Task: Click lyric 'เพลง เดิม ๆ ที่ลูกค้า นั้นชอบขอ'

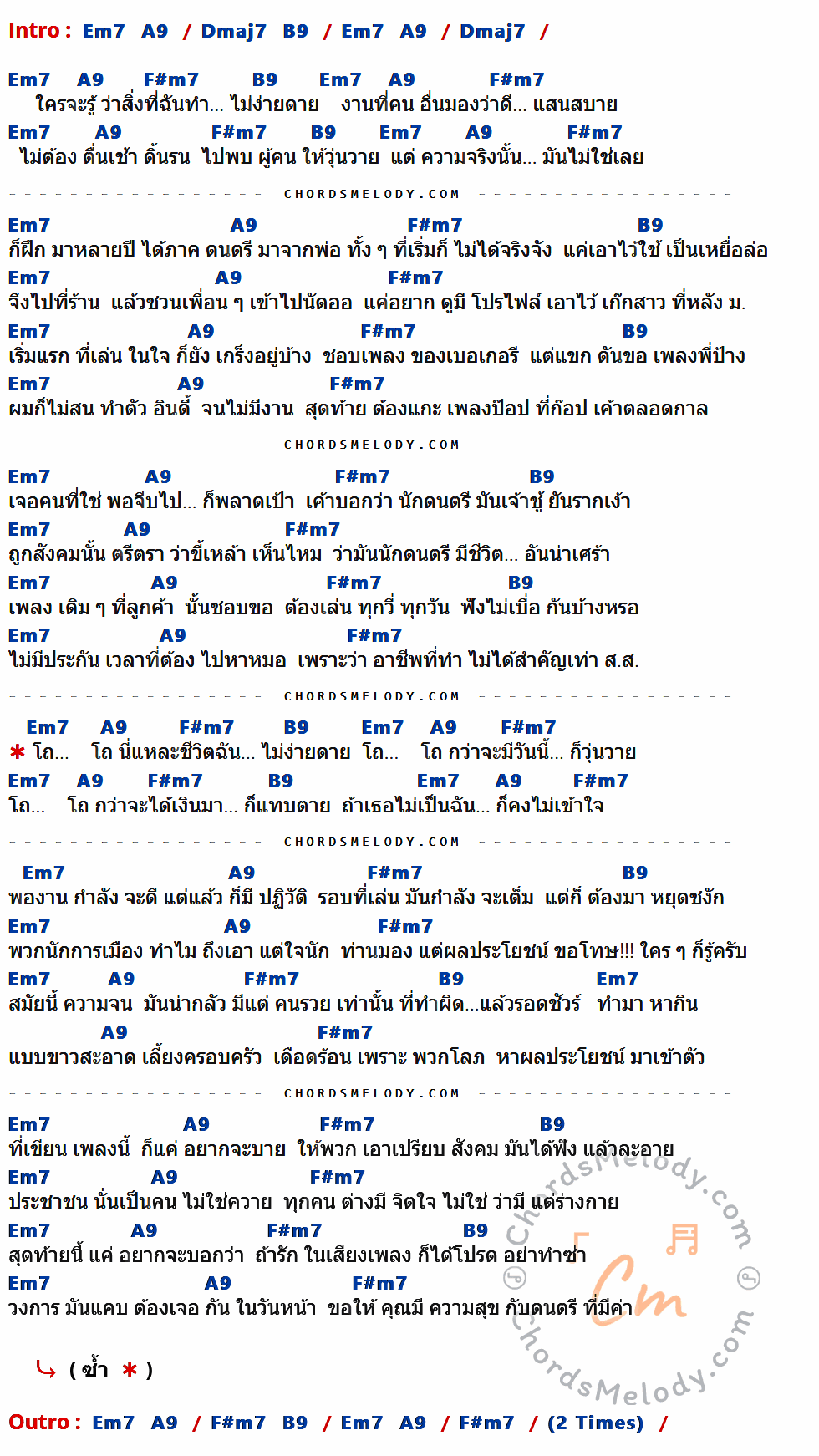Action: click(140, 608)
